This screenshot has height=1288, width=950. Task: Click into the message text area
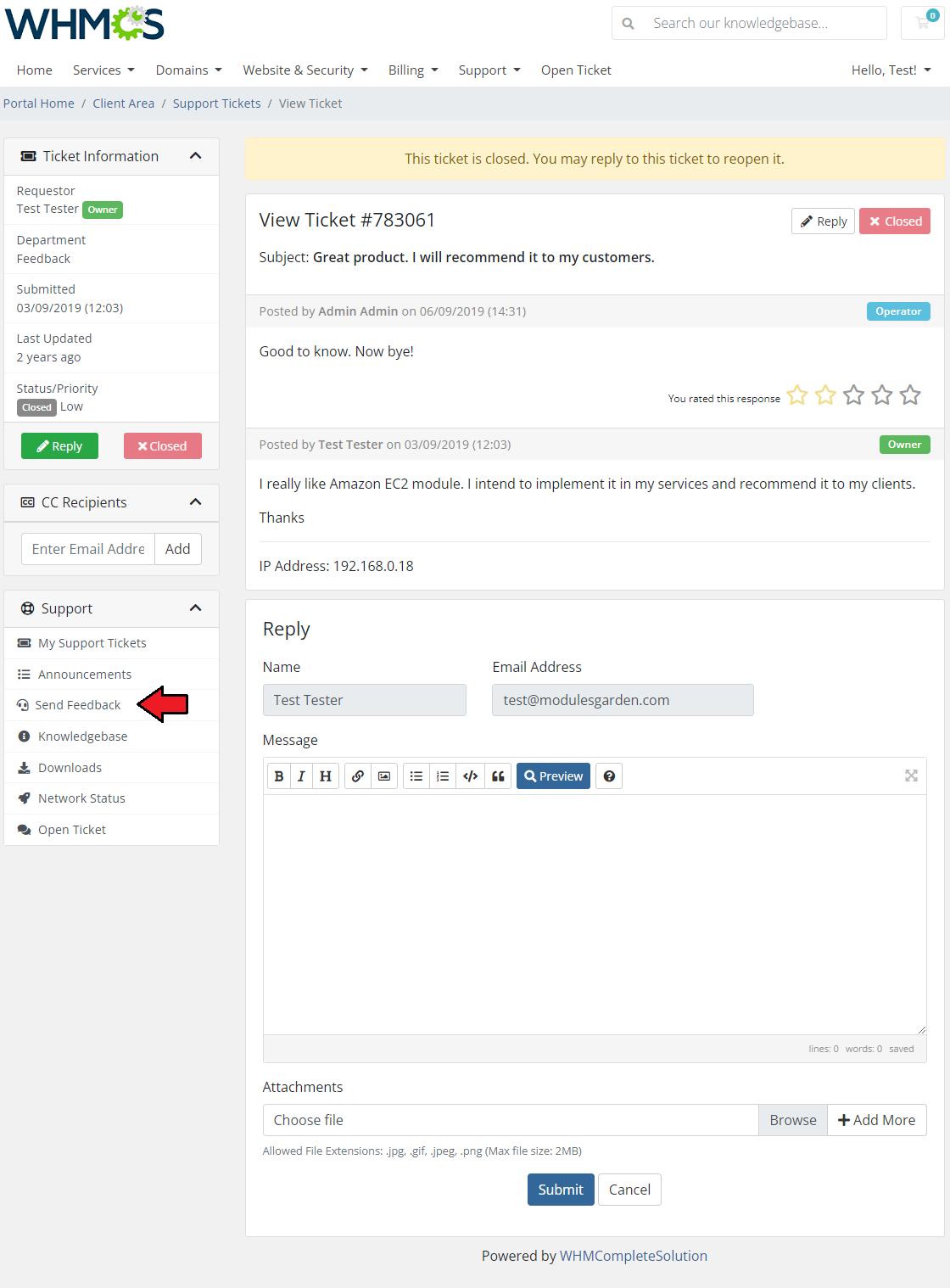pos(595,915)
